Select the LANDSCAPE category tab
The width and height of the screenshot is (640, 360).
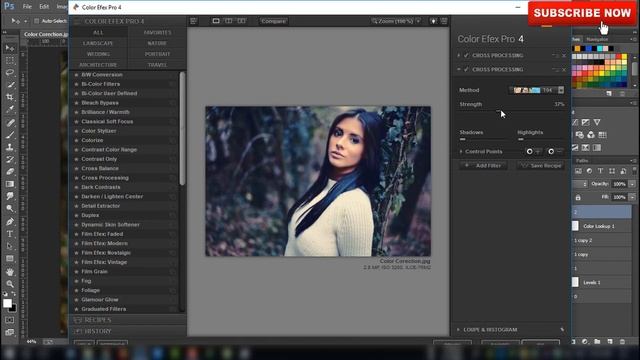[98, 43]
